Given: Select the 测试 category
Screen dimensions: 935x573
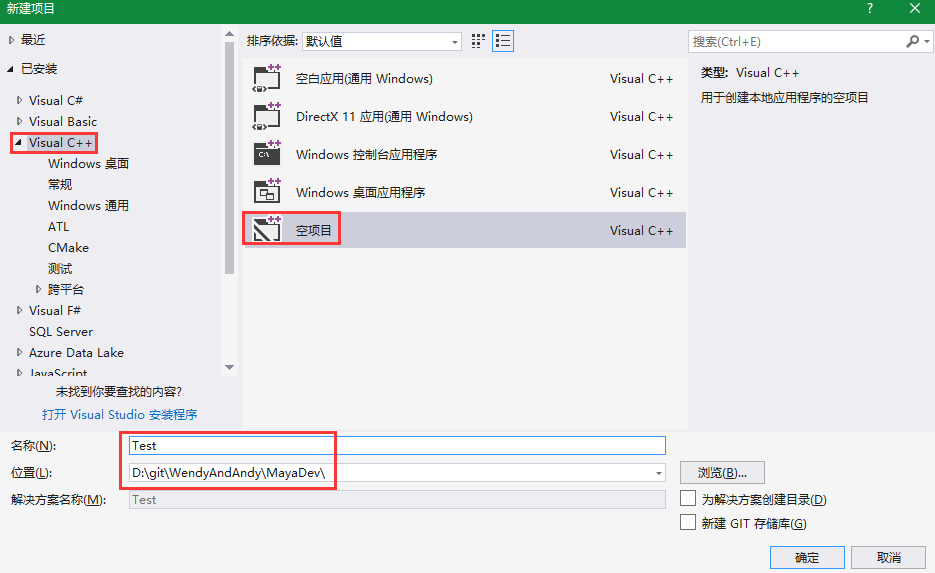Looking at the screenshot, I should [60, 268].
